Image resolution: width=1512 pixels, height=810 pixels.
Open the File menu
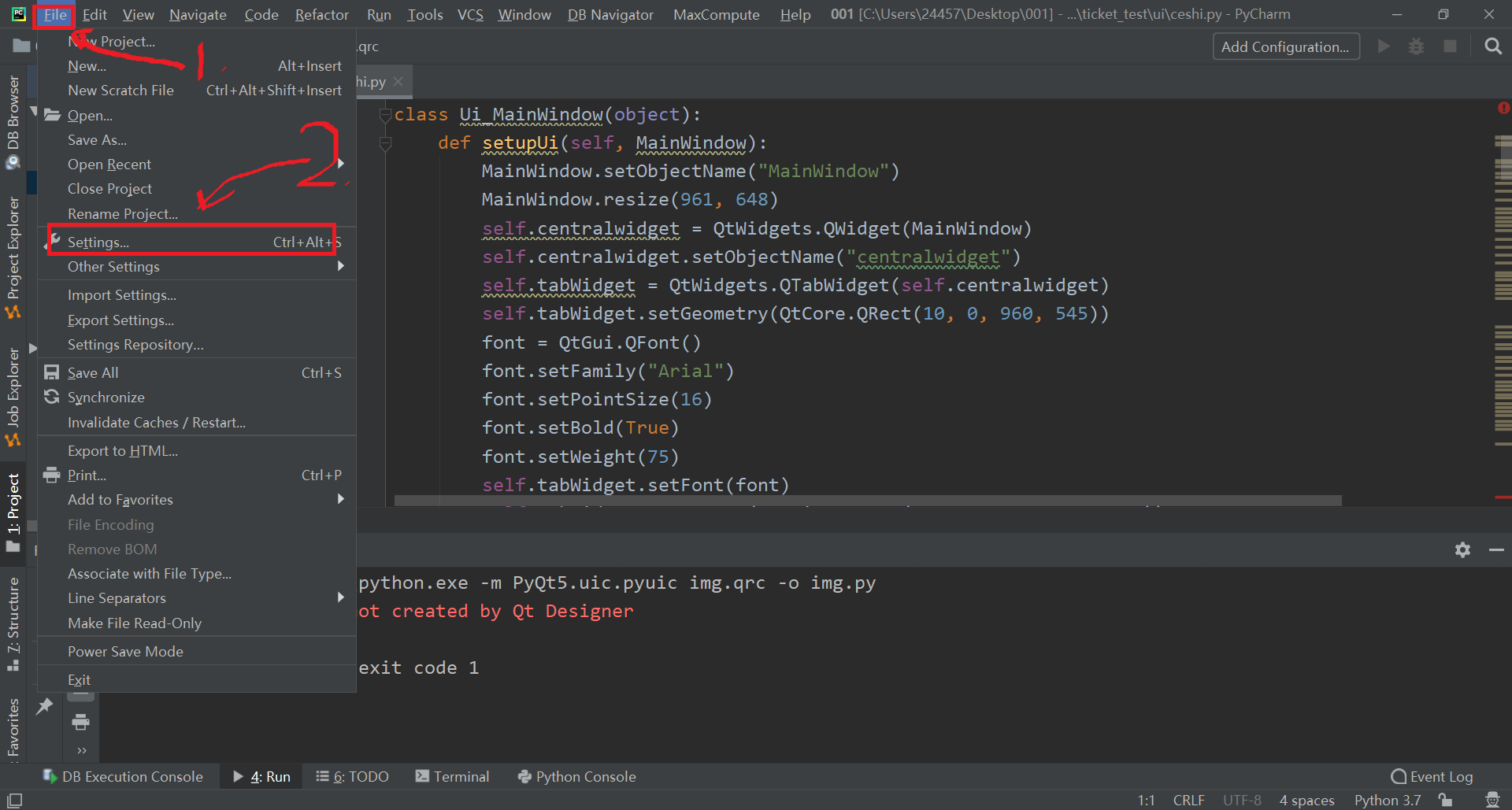point(55,14)
